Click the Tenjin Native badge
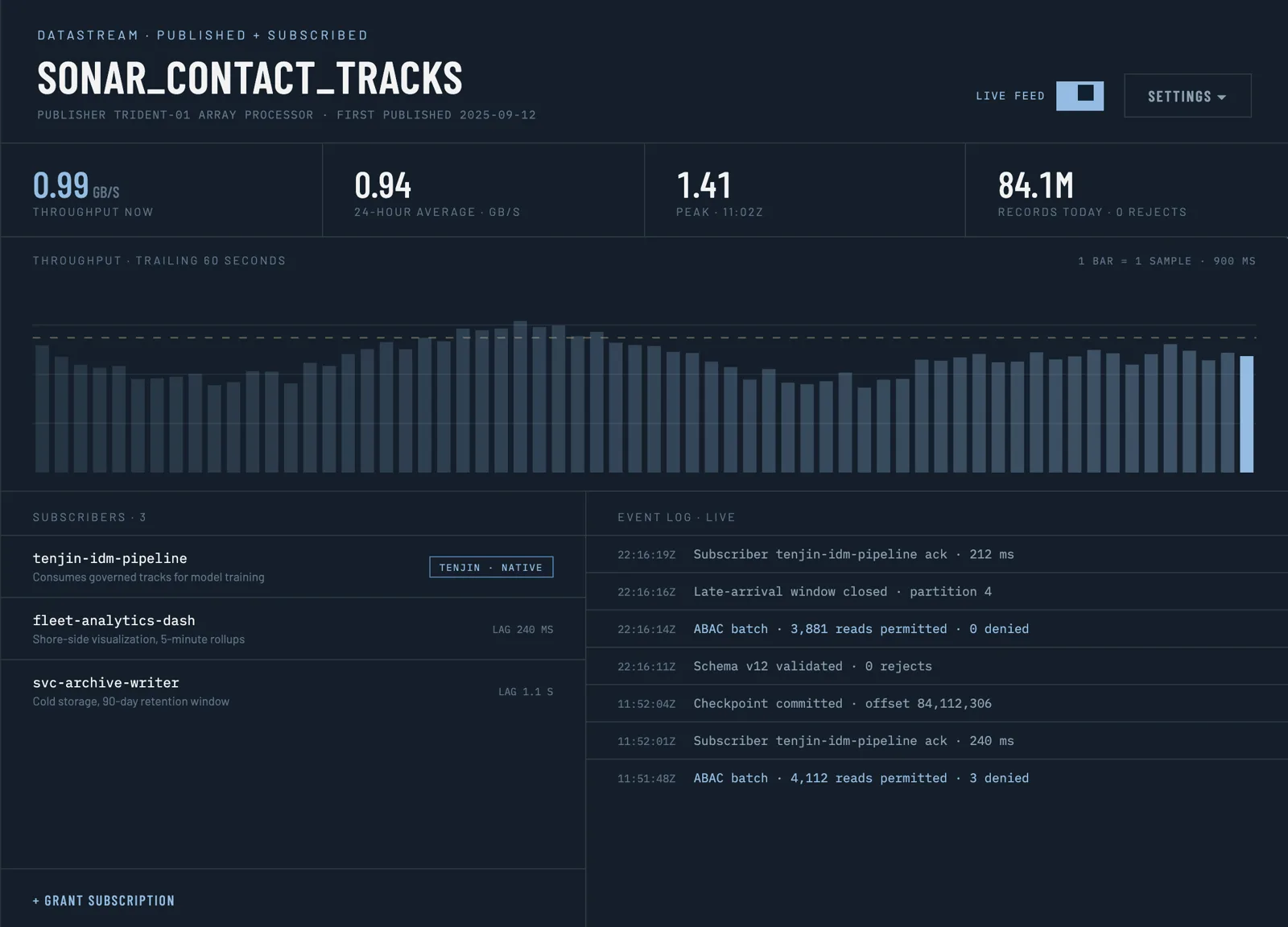 [x=491, y=567]
